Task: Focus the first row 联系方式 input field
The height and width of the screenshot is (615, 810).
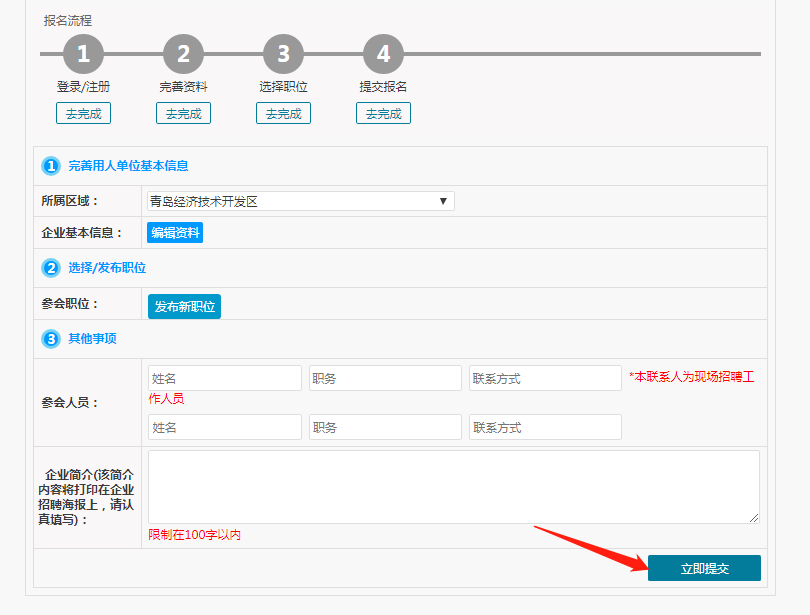Action: [545, 378]
